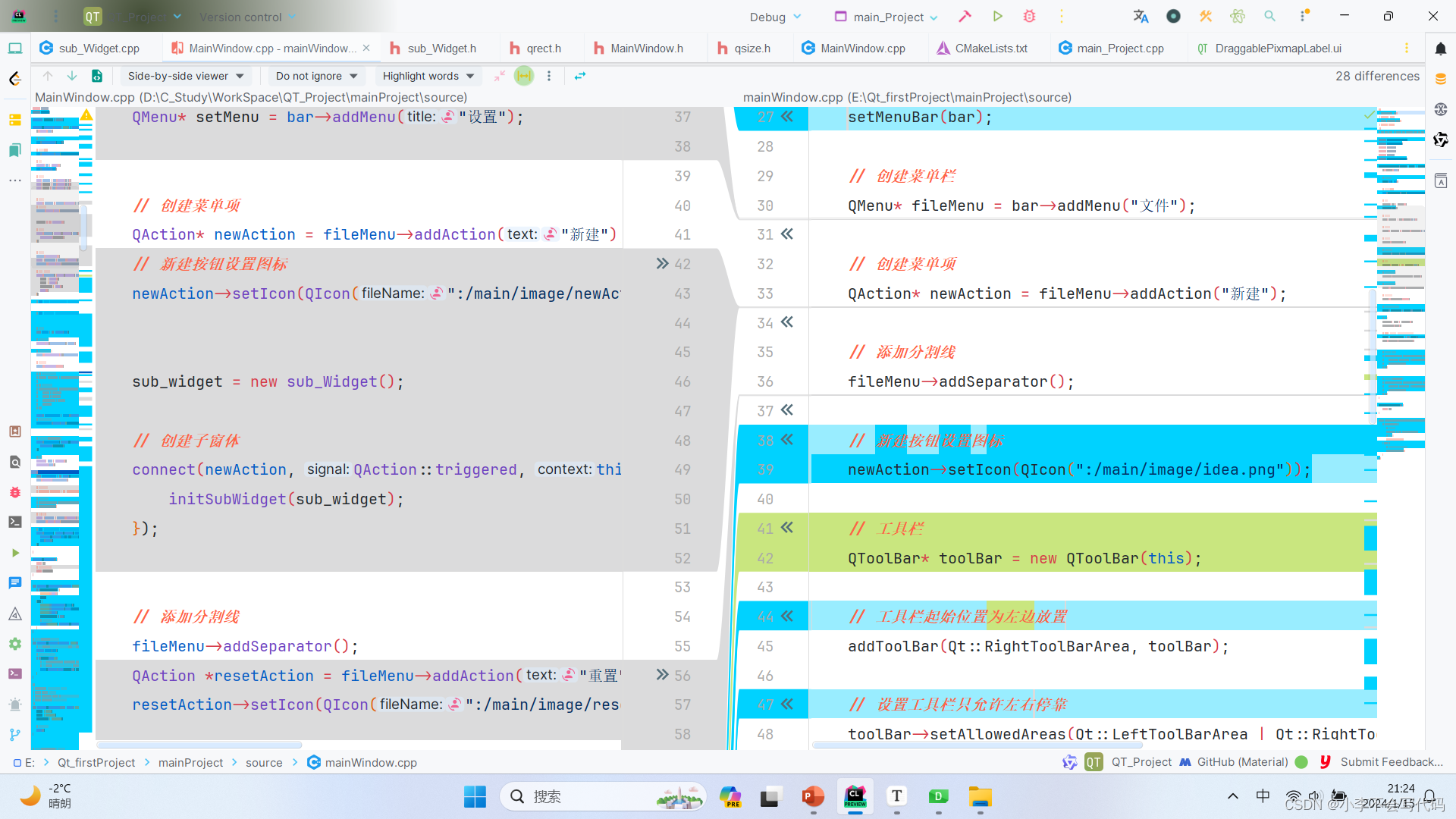Build project with hammer icon
The height and width of the screenshot is (819, 1456).
tap(965, 17)
